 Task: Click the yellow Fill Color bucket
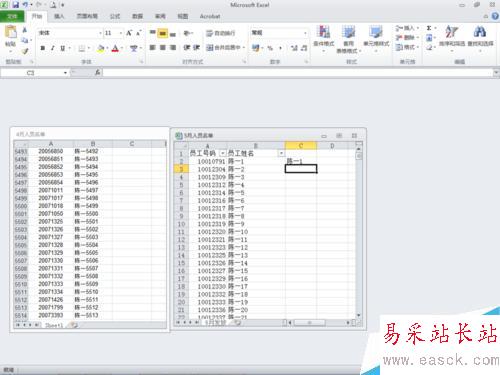[101, 49]
